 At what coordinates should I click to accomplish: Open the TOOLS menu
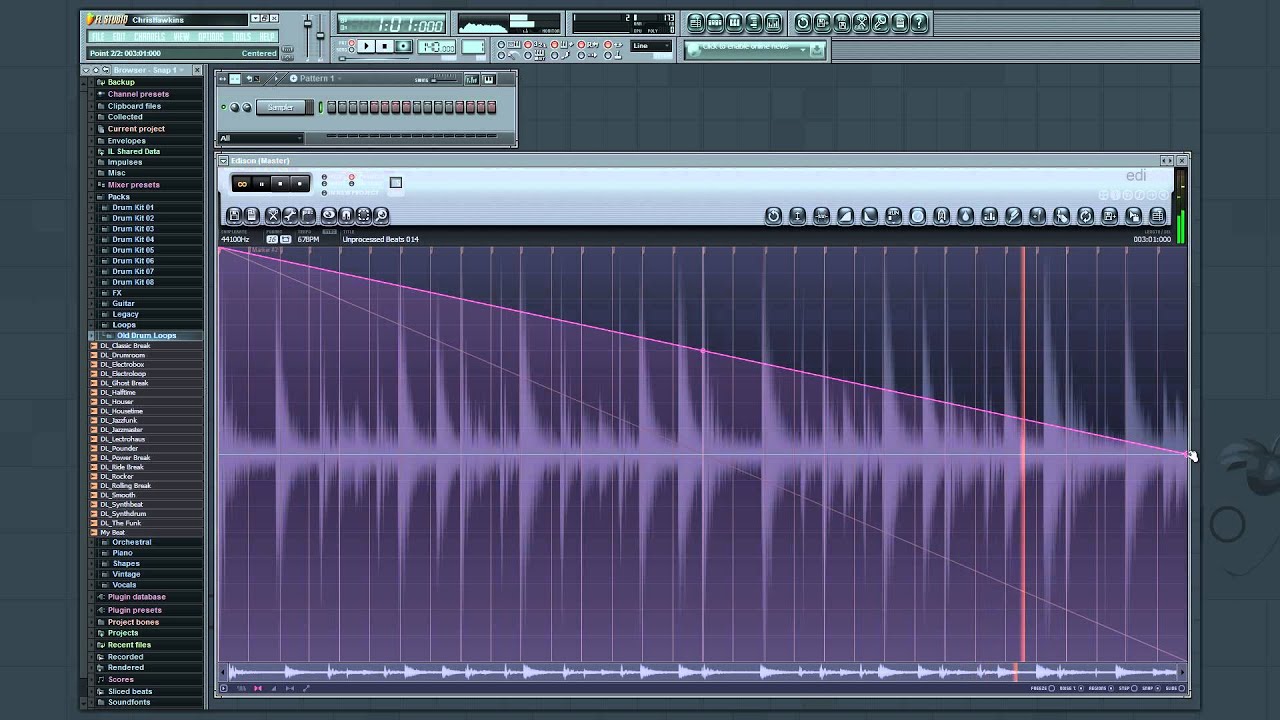coord(241,37)
